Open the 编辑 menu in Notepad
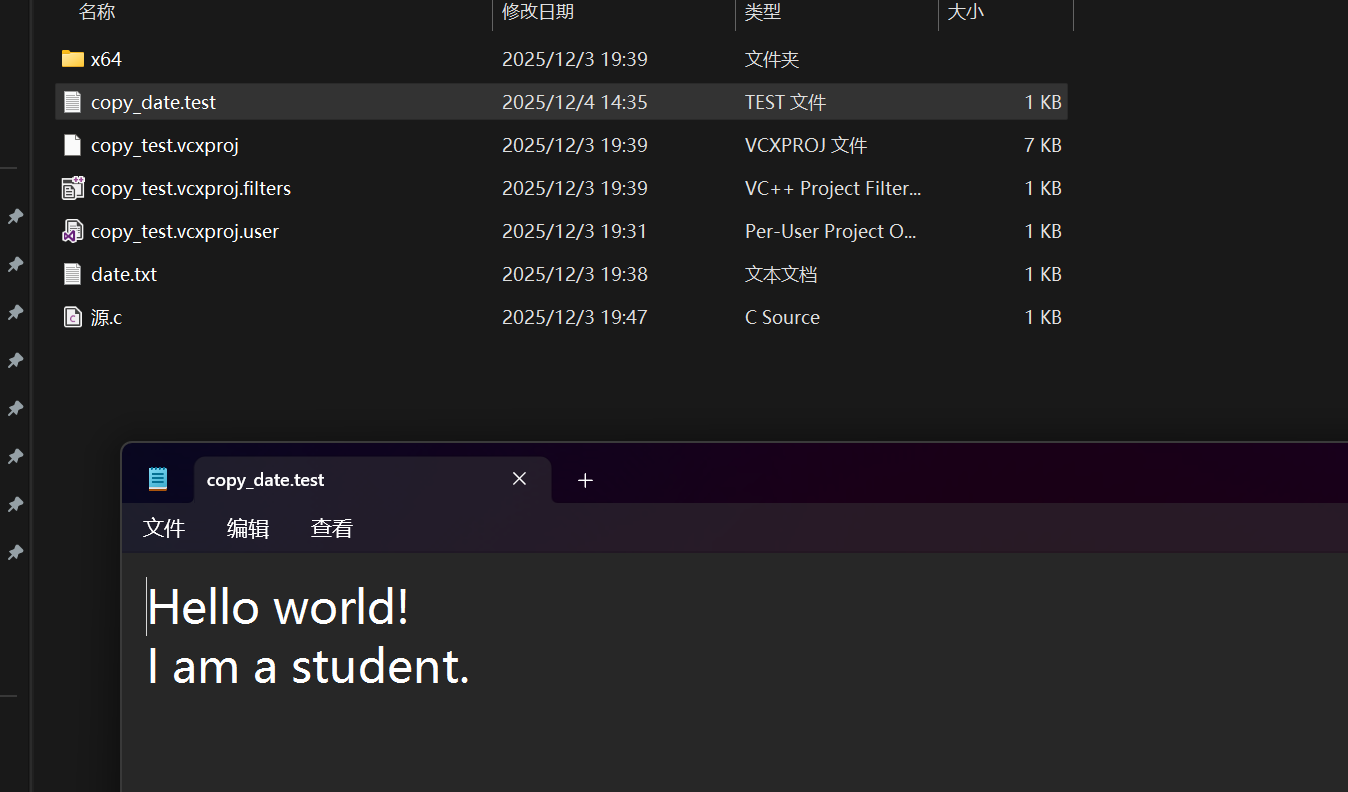1348x792 pixels. pyautogui.click(x=248, y=528)
